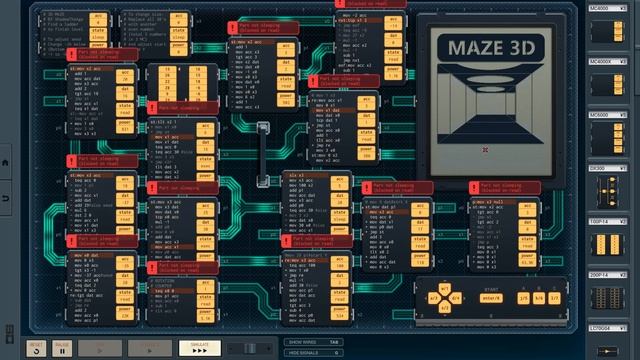This screenshot has width=640, height=360.
Task: Click SHOW WIRES toggle button
Action: coord(313,342)
